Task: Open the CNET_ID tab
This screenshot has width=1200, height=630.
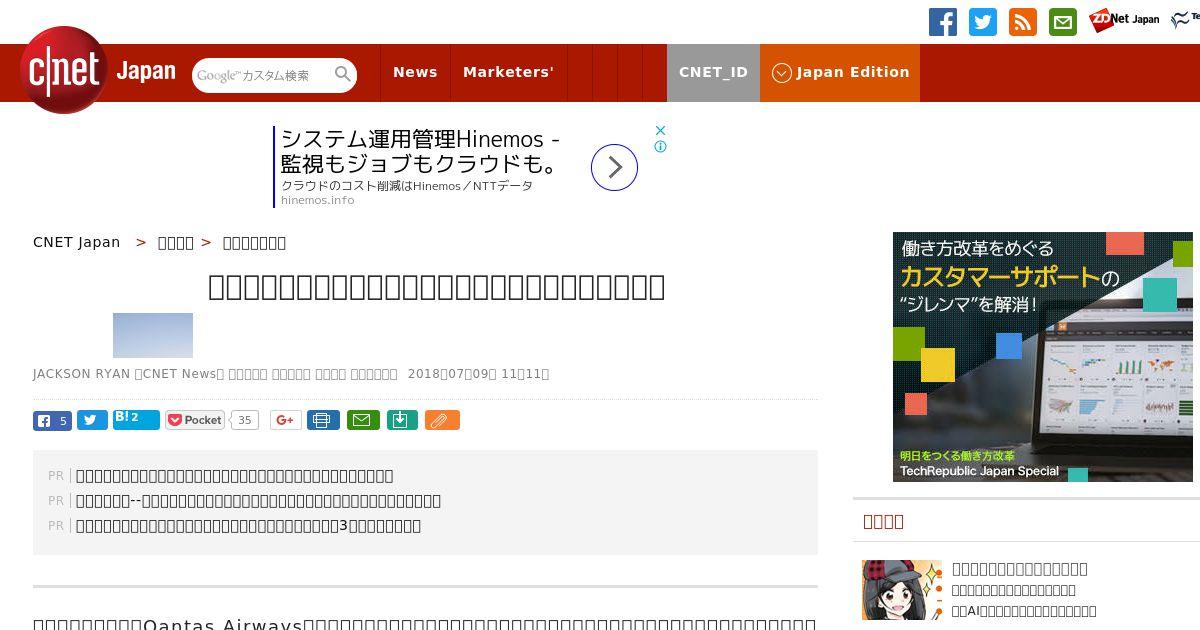Action: 713,72
